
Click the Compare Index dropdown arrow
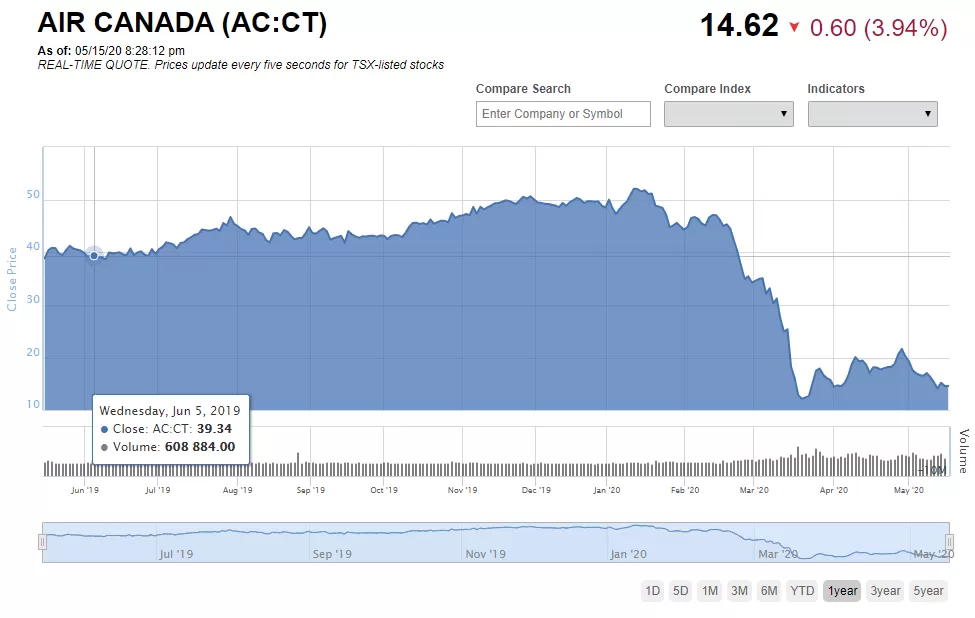783,114
